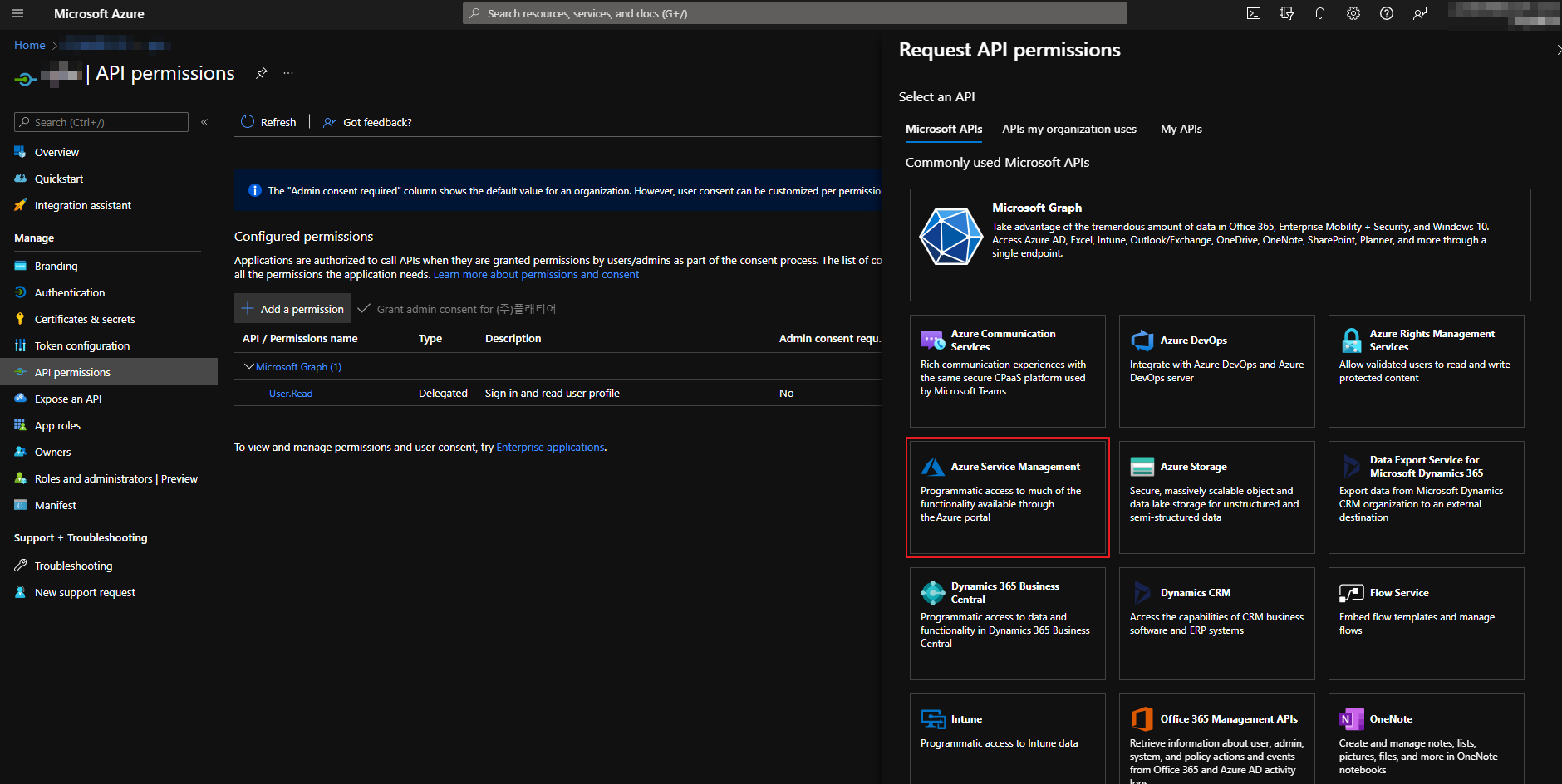The image size is (1562, 784).
Task: Open Cloud Shell from the top bar
Action: click(1254, 13)
